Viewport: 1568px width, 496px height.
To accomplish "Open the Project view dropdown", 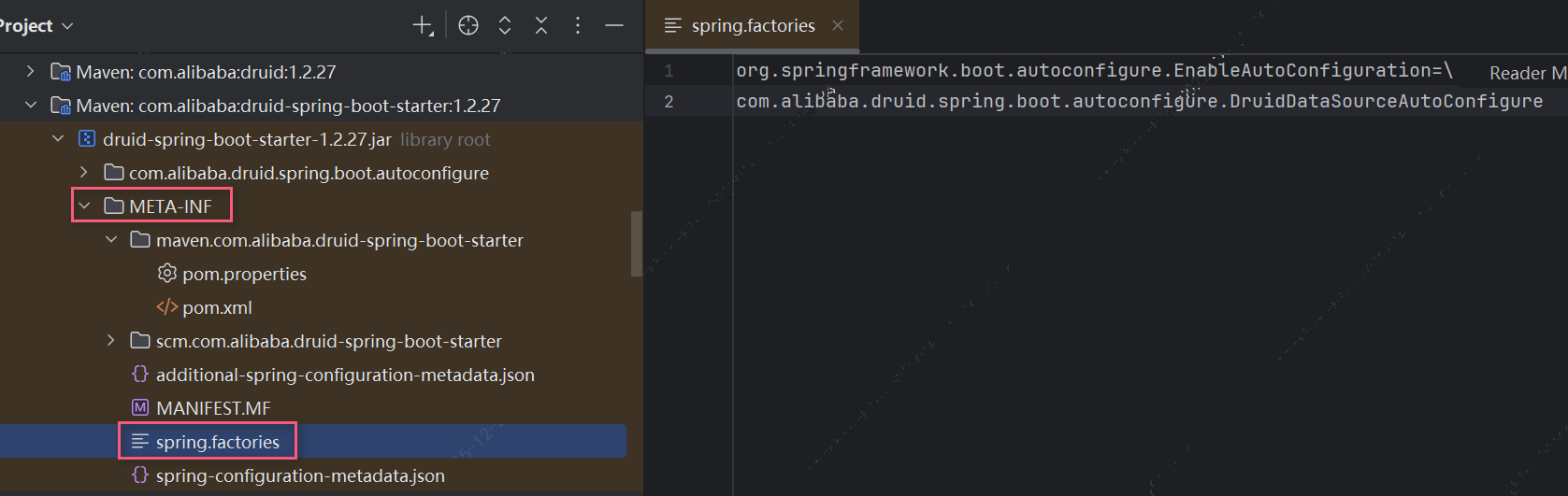I will pyautogui.click(x=36, y=26).
